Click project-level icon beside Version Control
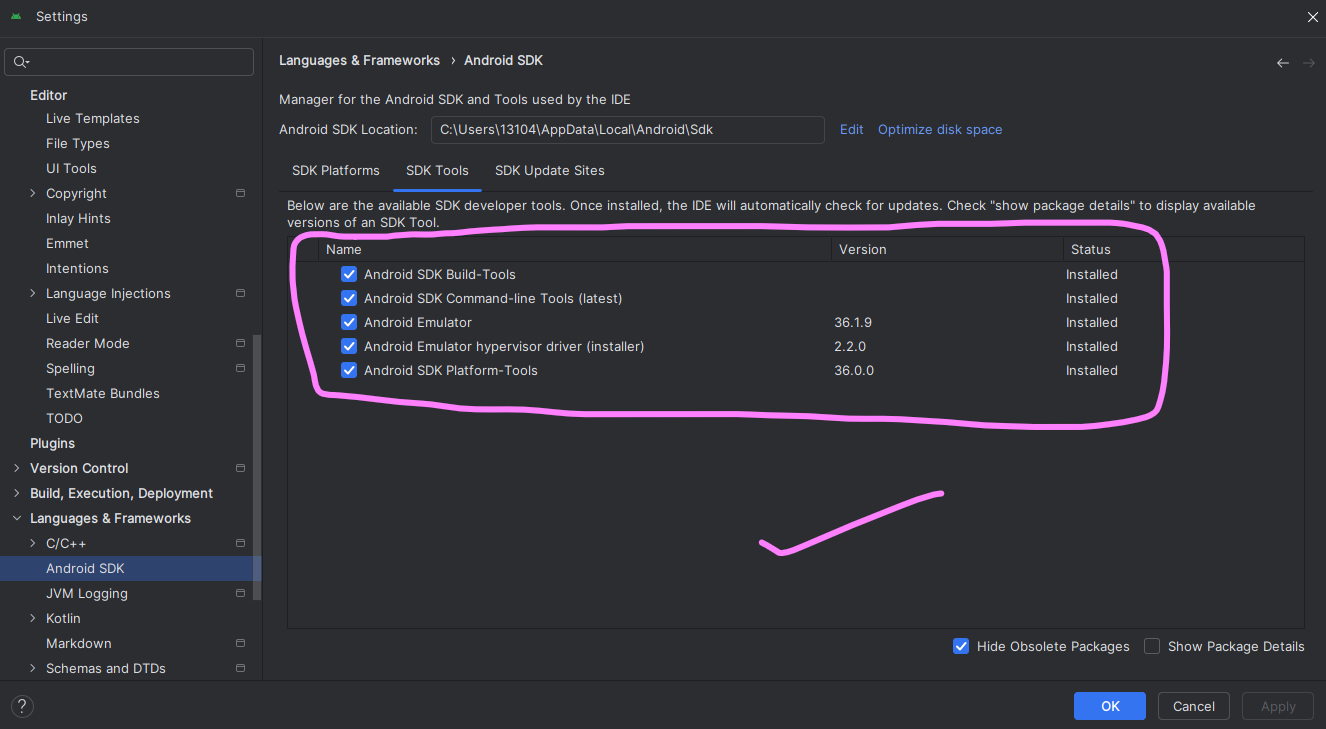 240,468
